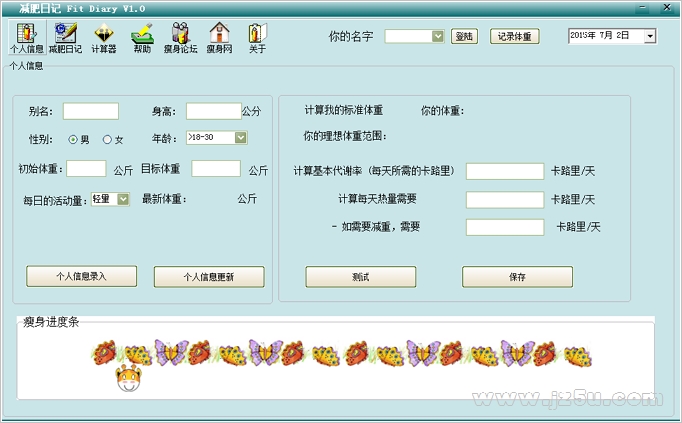Click the 登陆 login button
Image resolution: width=682 pixels, height=423 pixels.
click(464, 37)
